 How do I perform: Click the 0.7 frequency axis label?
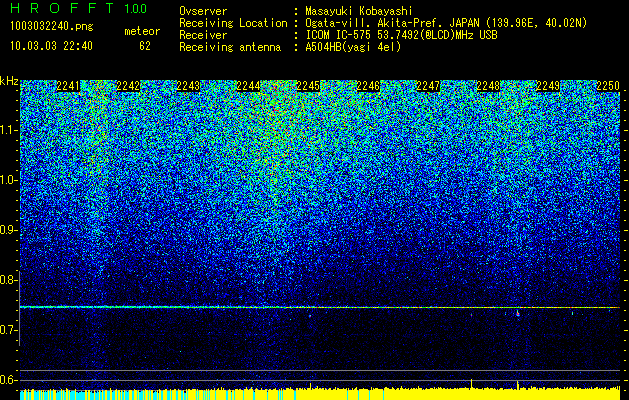[8, 330]
